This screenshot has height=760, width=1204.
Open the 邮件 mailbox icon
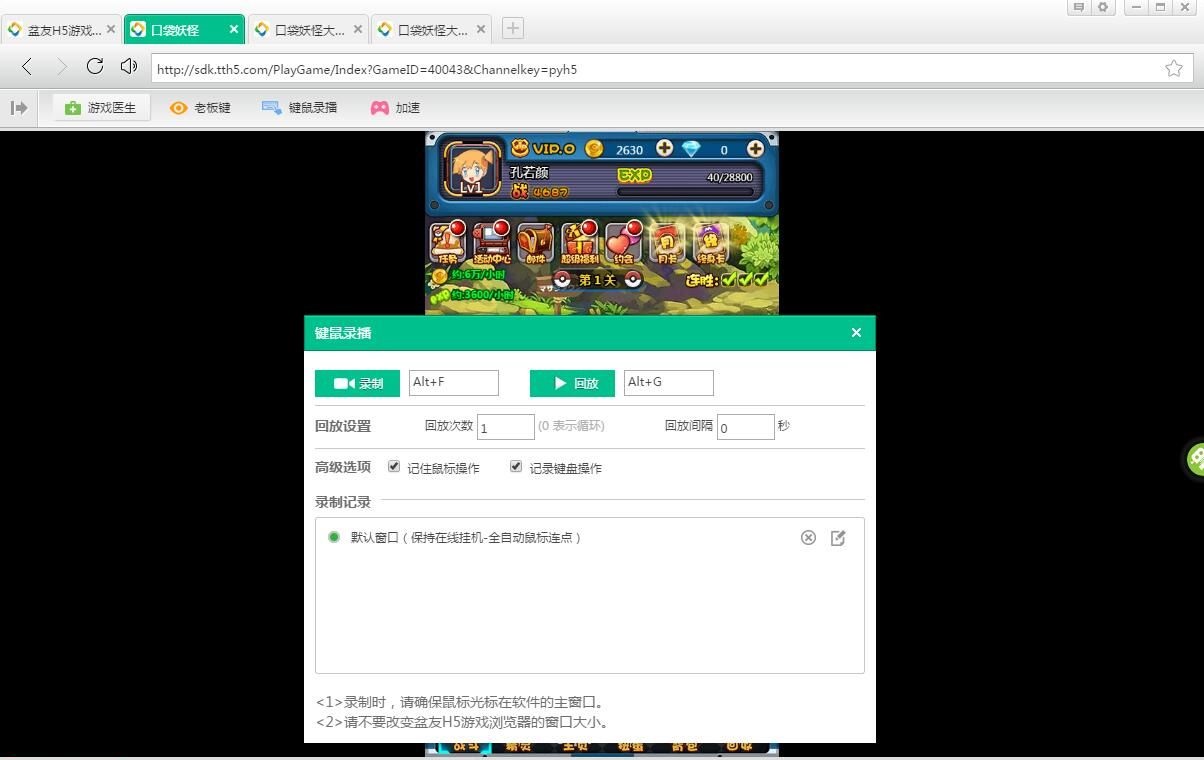coord(536,240)
